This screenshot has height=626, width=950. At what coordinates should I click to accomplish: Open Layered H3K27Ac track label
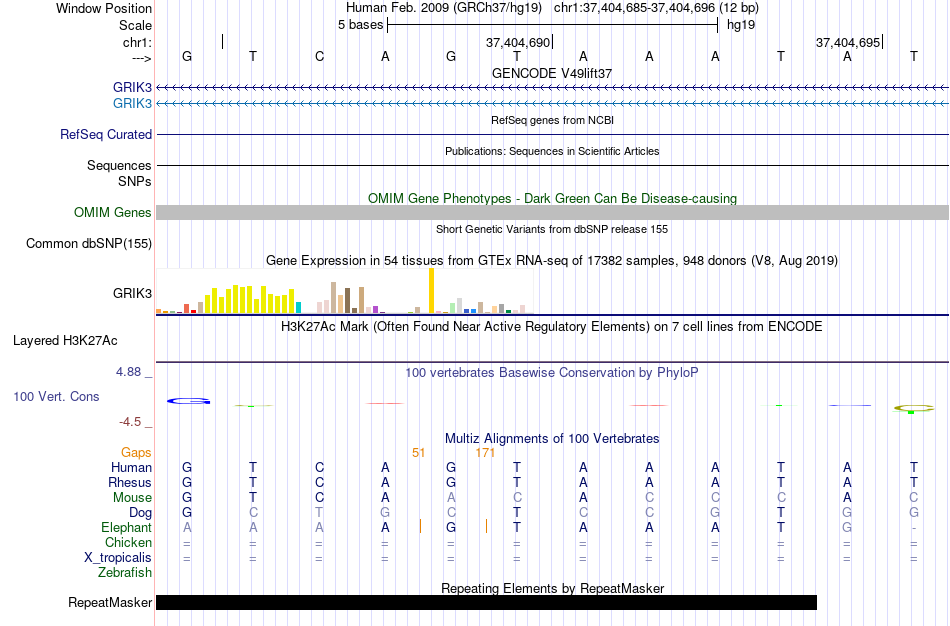[65, 341]
